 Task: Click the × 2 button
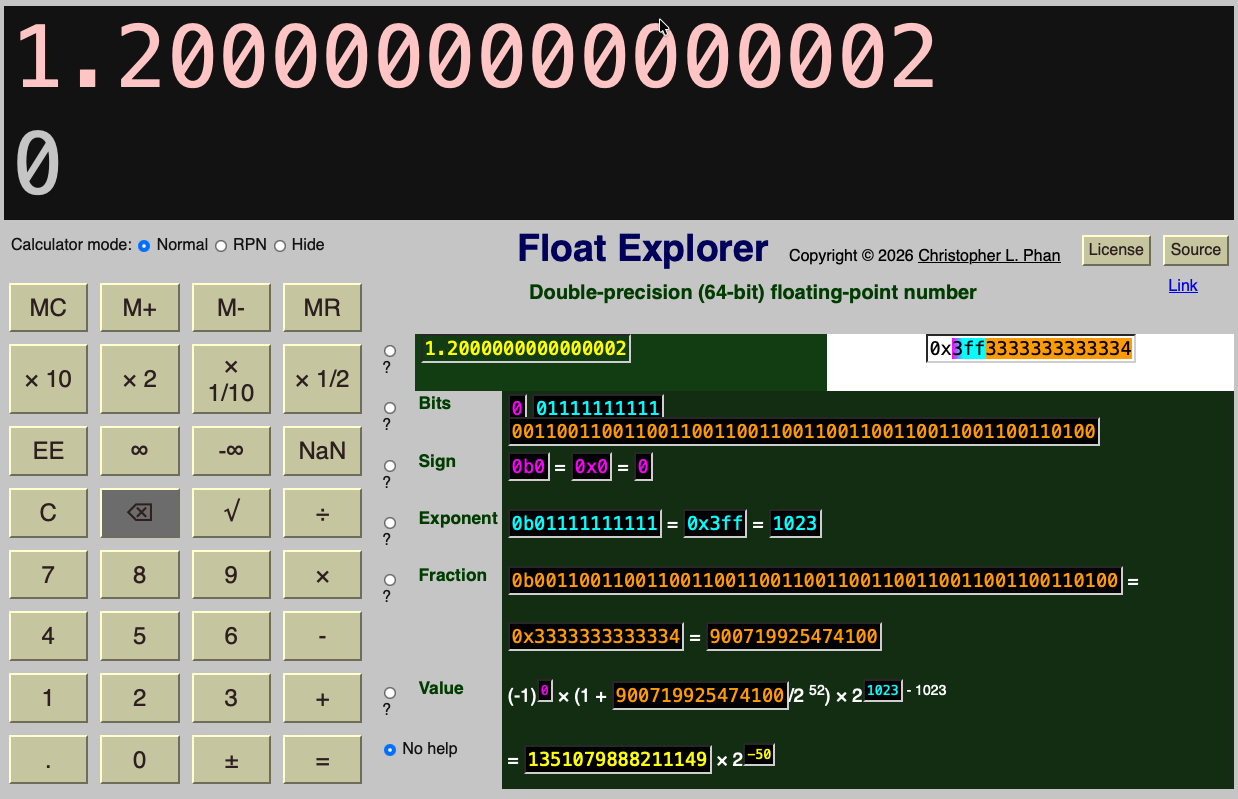(140, 379)
